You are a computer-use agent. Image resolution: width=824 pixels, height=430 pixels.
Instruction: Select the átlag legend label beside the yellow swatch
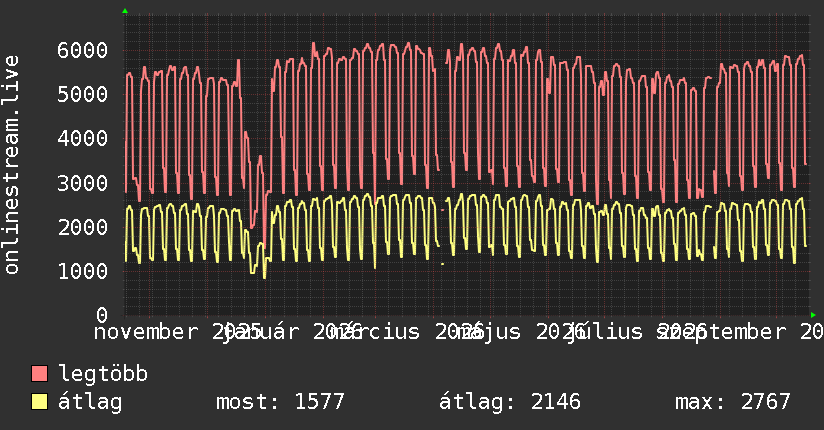click(x=90, y=402)
